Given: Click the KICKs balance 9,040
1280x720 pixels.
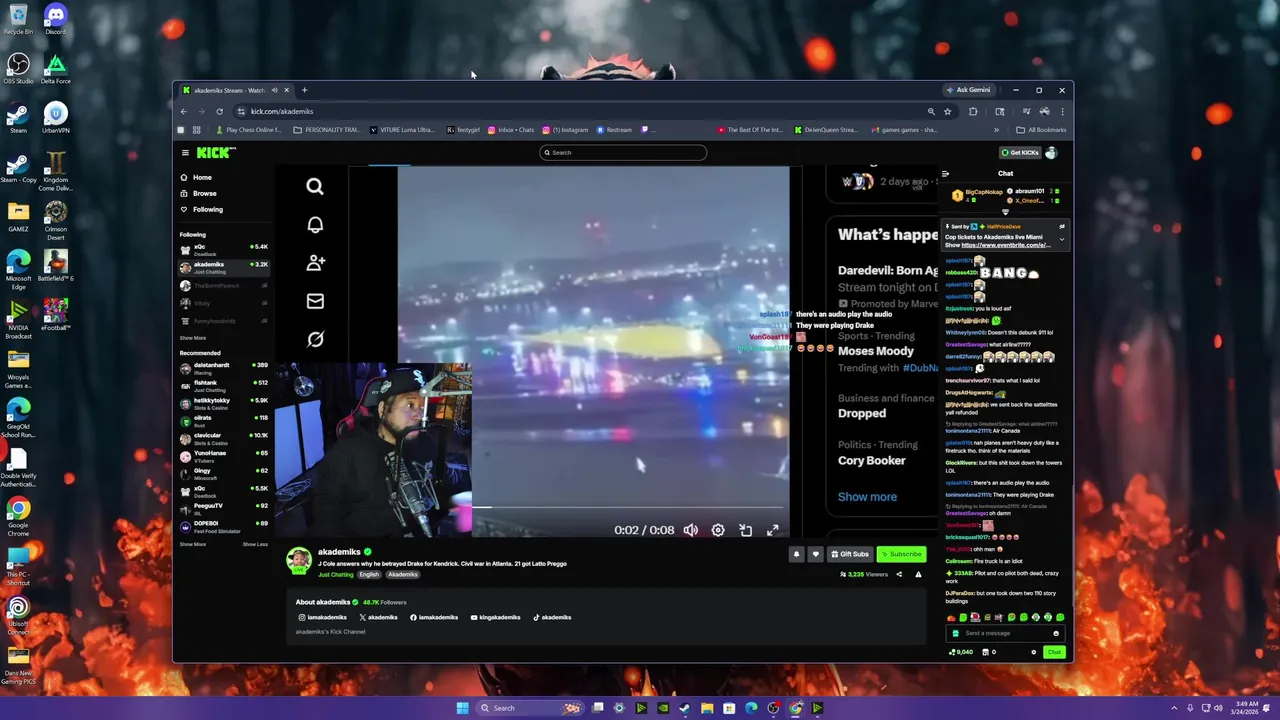Looking at the screenshot, I should (961, 652).
